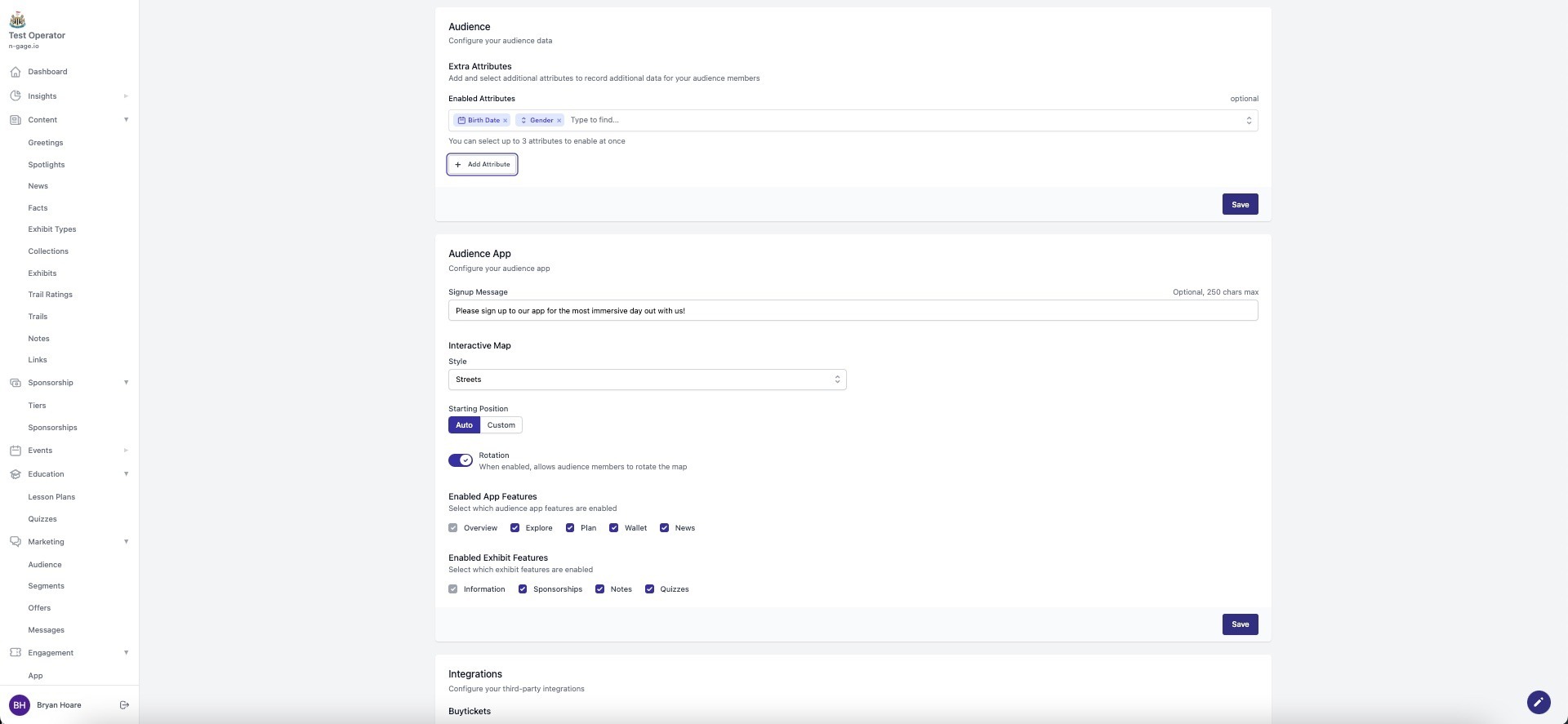
Task: Uncheck the Quizzes exhibit feature
Action: [x=650, y=589]
